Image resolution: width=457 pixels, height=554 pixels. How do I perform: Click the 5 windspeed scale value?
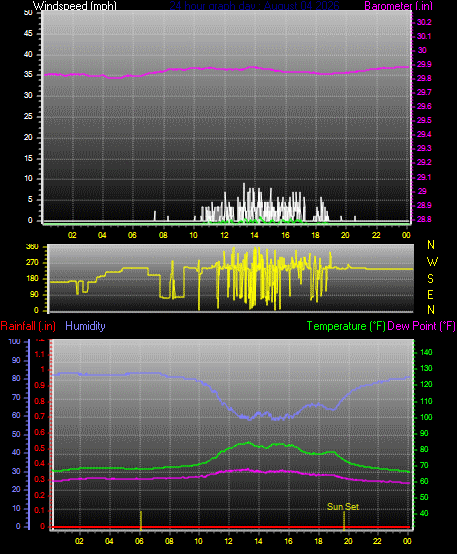(x=30, y=200)
